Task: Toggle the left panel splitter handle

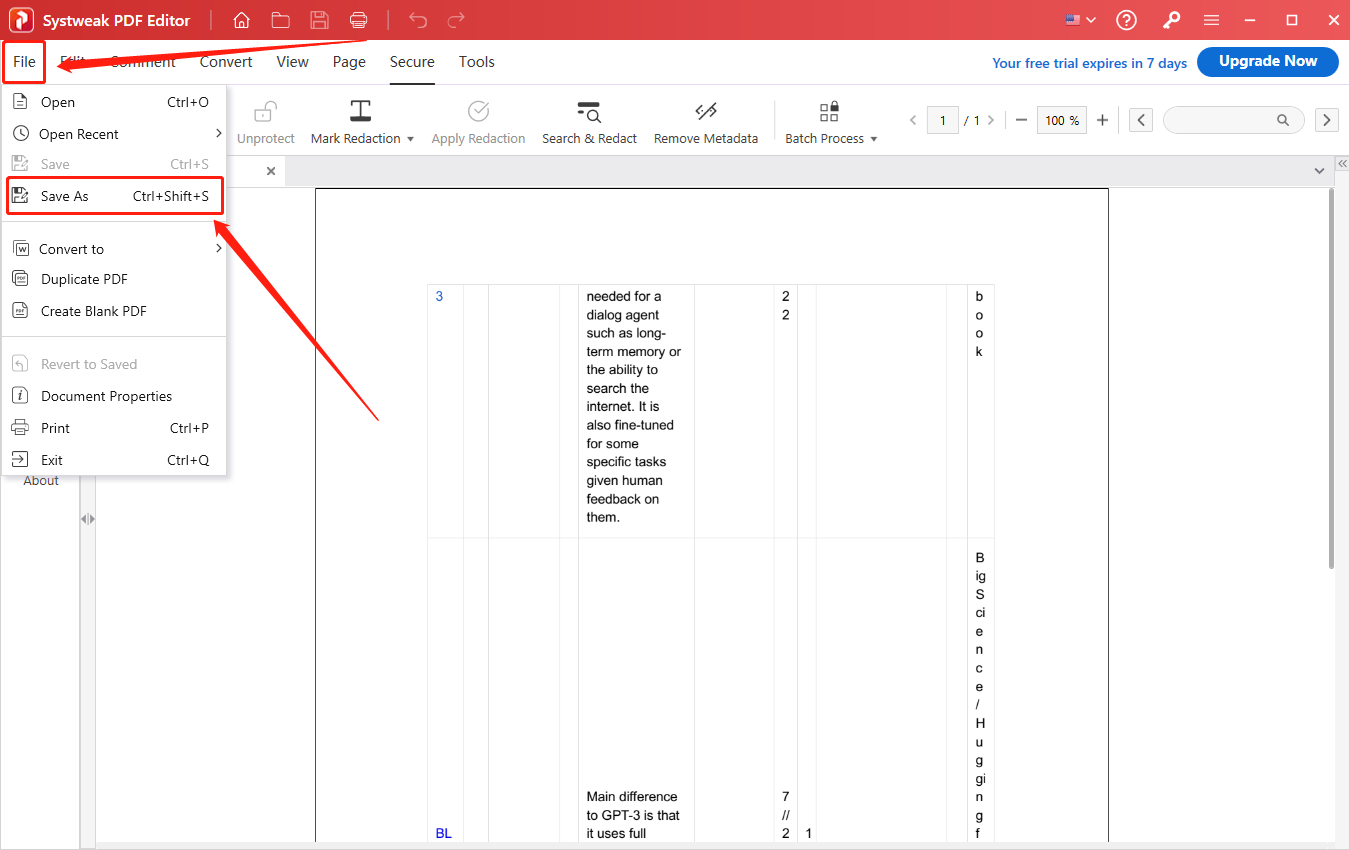Action: (88, 519)
